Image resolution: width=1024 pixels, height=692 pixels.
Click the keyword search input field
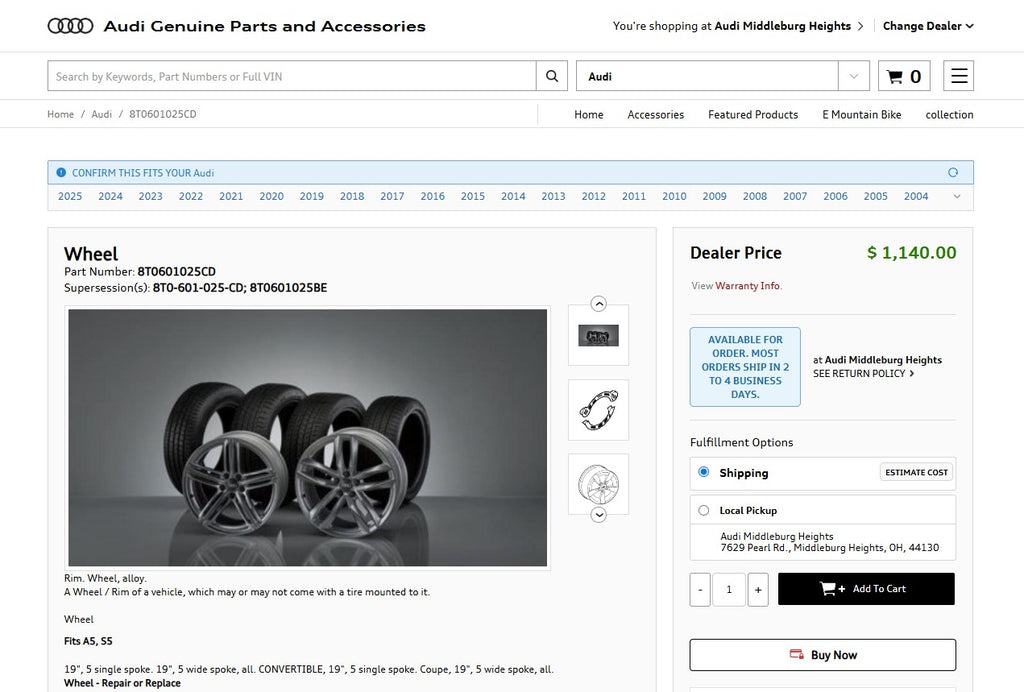click(x=292, y=76)
